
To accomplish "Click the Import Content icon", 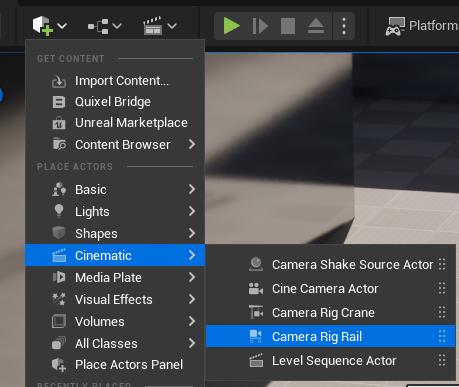I will (x=59, y=81).
